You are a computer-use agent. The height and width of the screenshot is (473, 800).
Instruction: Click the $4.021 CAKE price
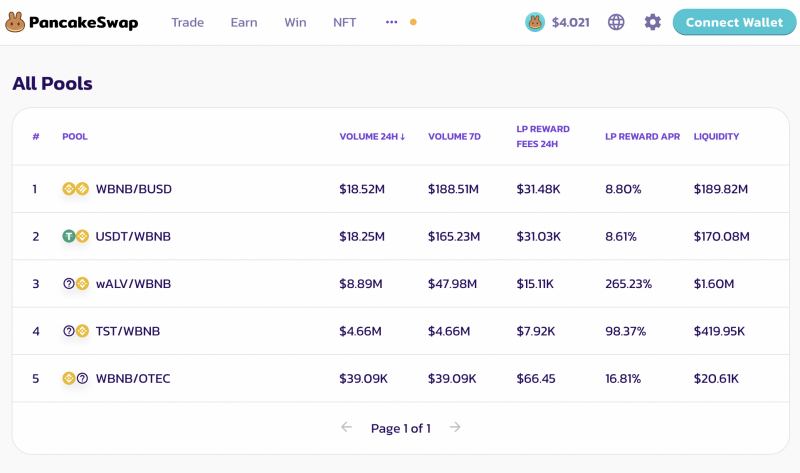coord(570,22)
